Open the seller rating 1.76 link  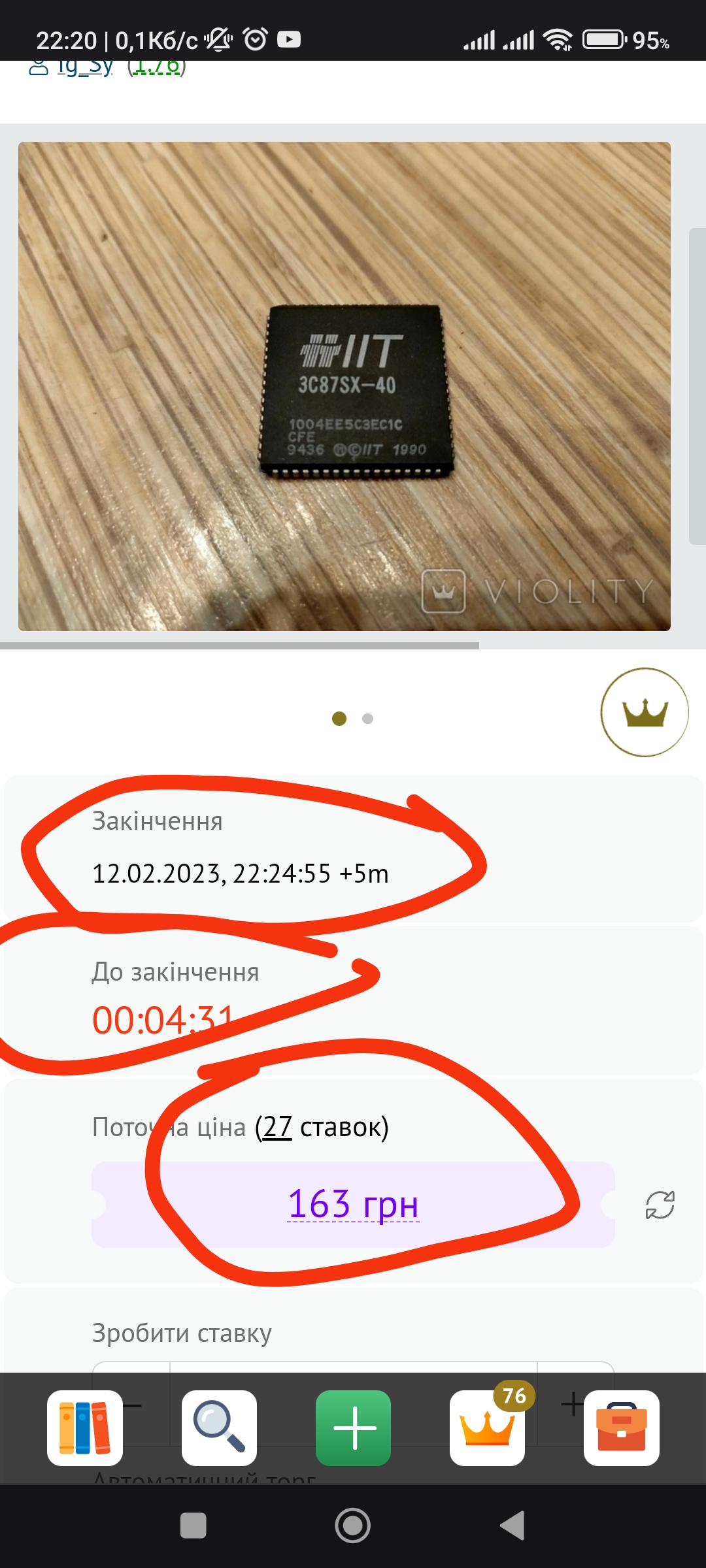(157, 66)
